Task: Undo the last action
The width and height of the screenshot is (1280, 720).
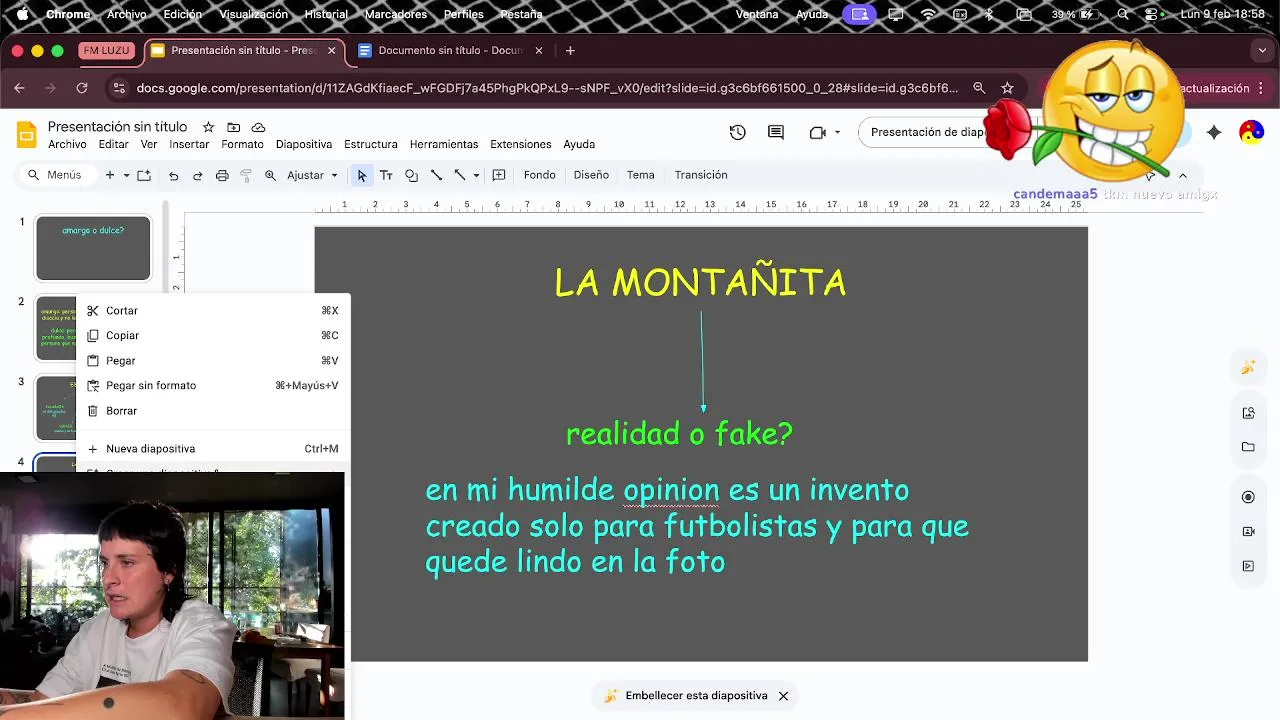Action: (x=173, y=175)
